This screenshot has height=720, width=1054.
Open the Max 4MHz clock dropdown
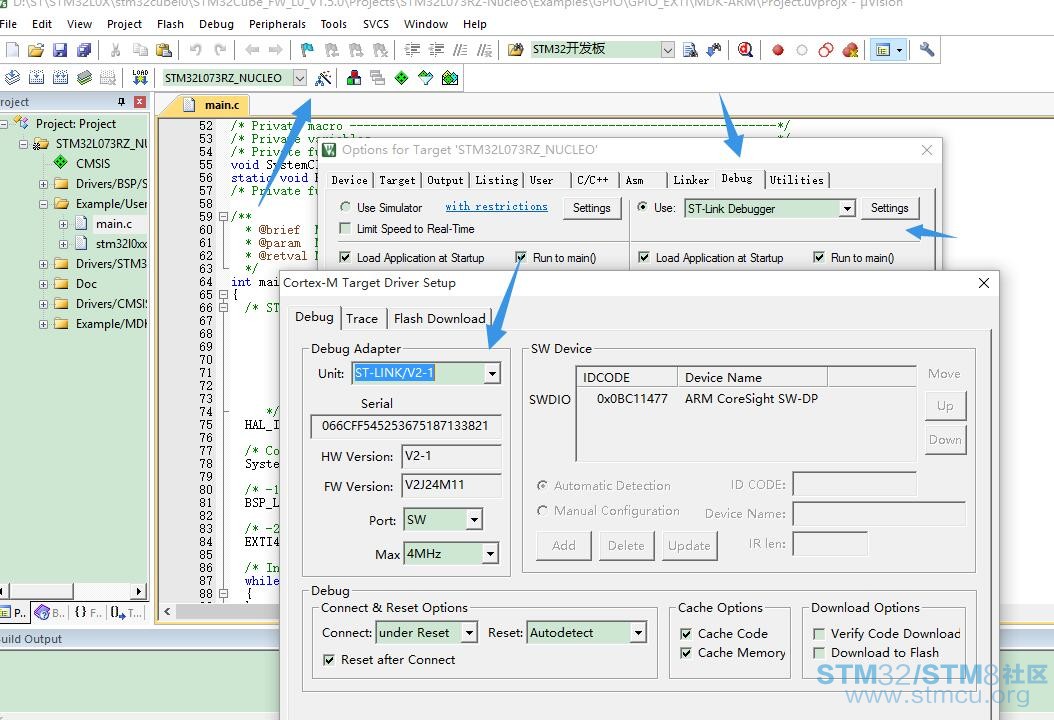tap(491, 554)
